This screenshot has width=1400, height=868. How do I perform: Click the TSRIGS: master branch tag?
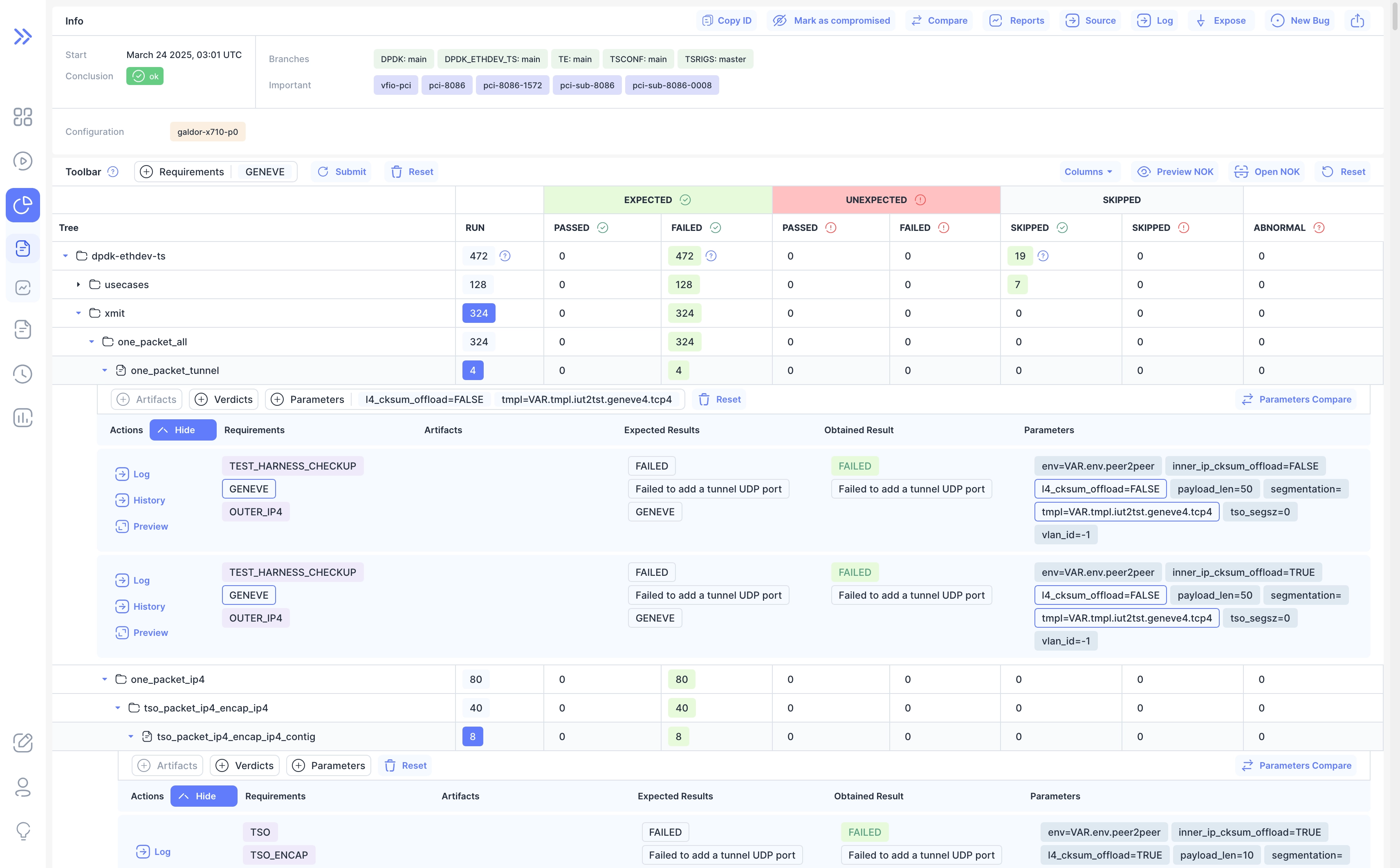coord(715,58)
